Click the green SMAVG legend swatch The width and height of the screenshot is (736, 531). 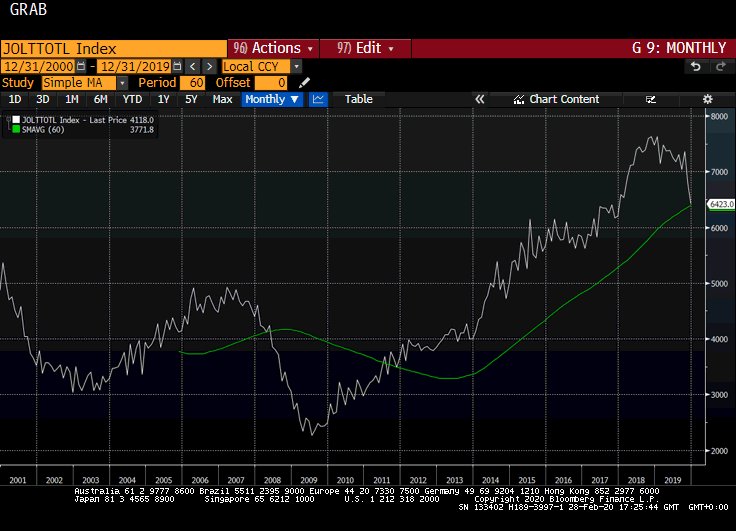(x=16, y=129)
